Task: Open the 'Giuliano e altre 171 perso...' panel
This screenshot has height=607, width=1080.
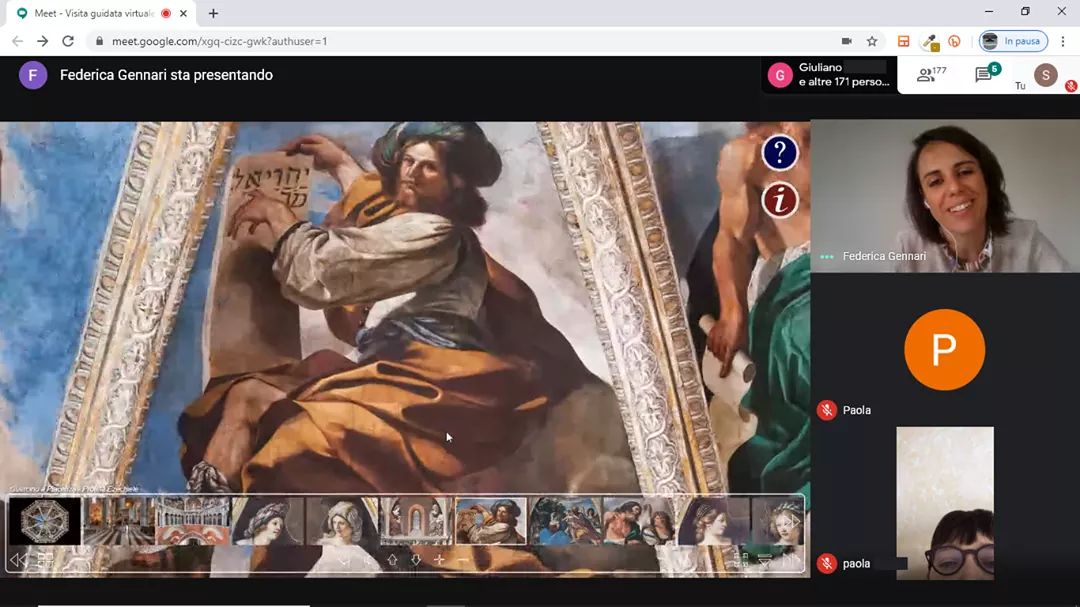Action: 831,74
